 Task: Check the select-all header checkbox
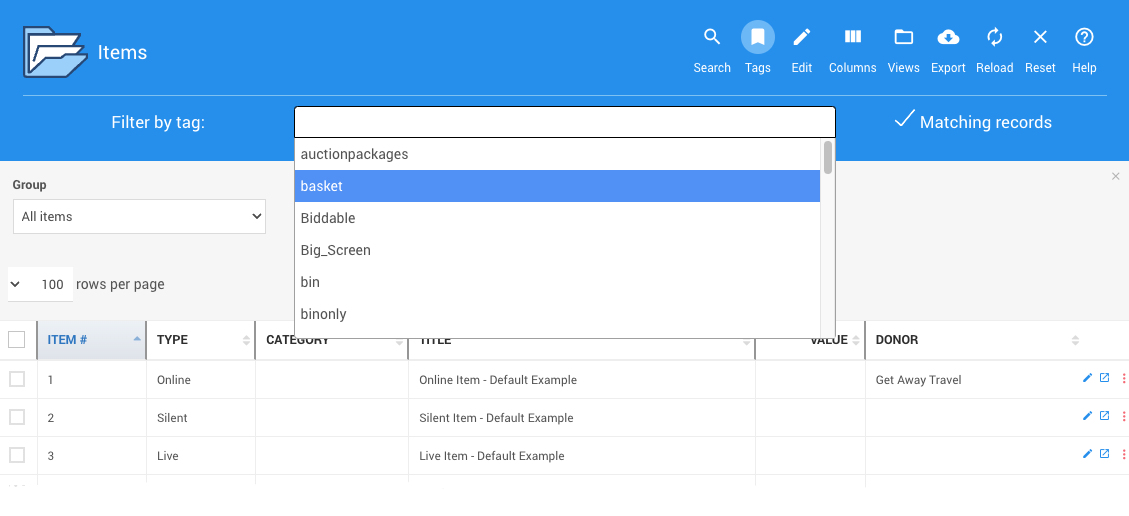tap(17, 340)
